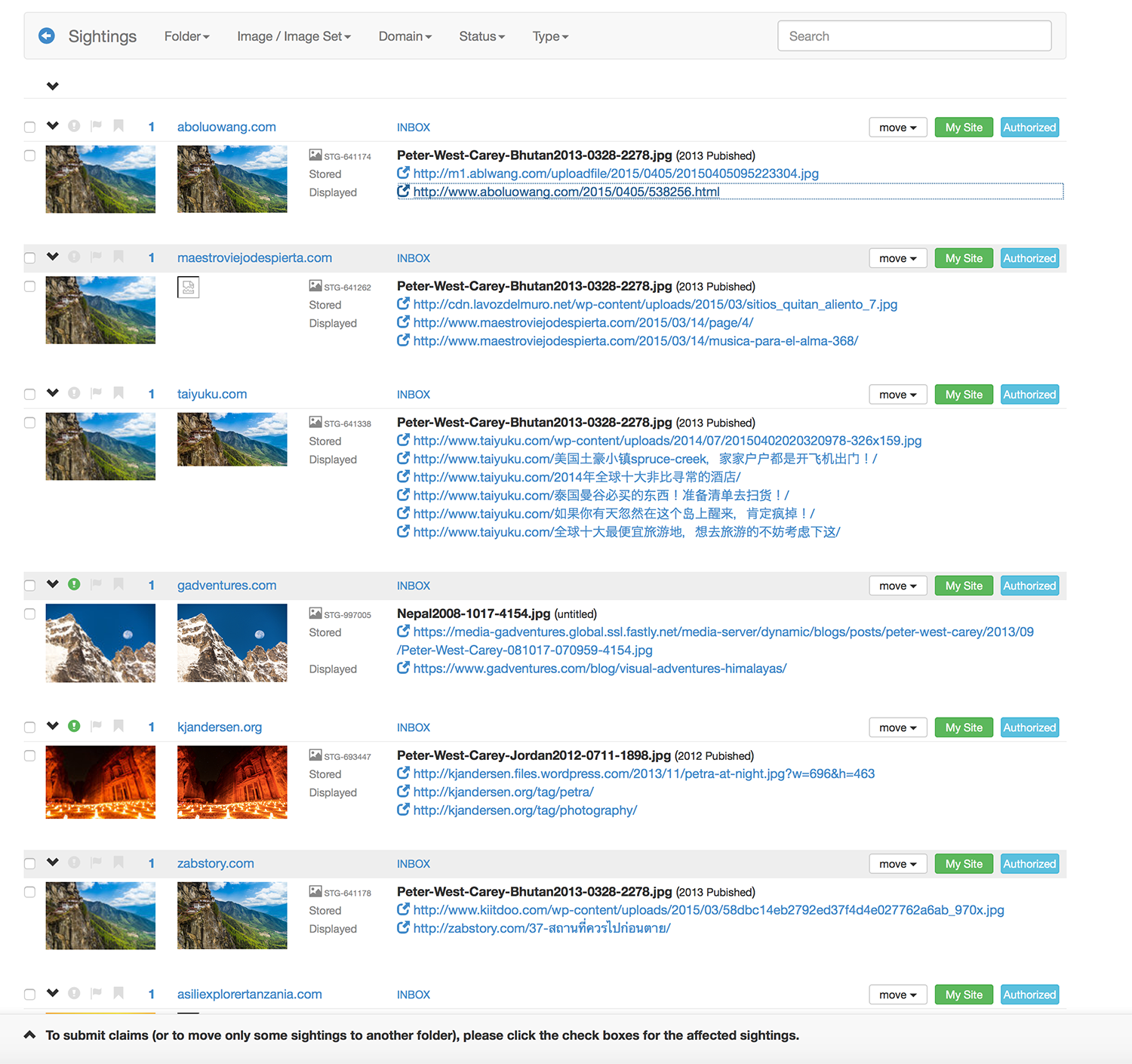Tick the aboluowang.com group checkbox
Image resolution: width=1132 pixels, height=1064 pixels.
[29, 127]
